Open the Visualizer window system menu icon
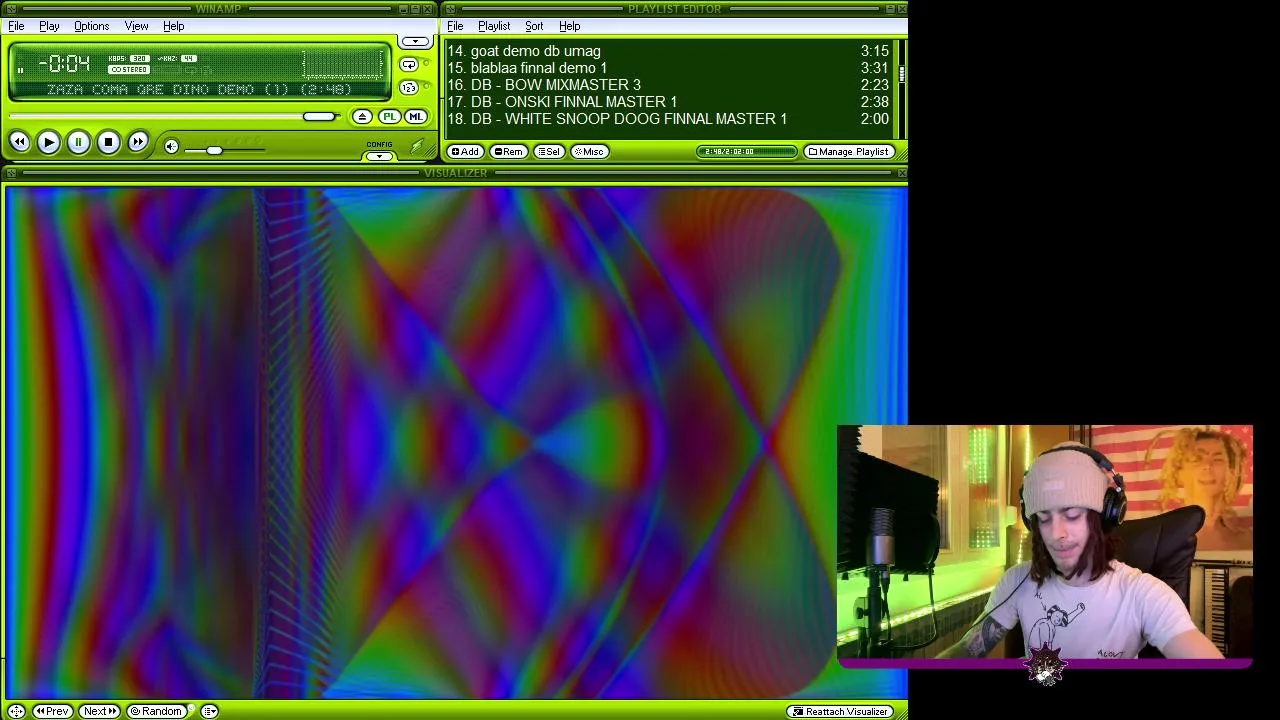This screenshot has height=720, width=1280. pyautogui.click(x=9, y=174)
